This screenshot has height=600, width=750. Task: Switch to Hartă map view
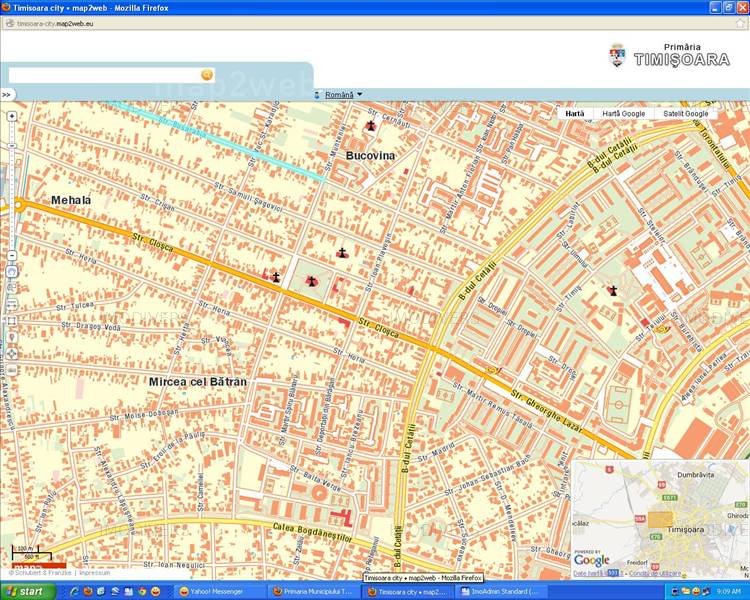tap(574, 114)
